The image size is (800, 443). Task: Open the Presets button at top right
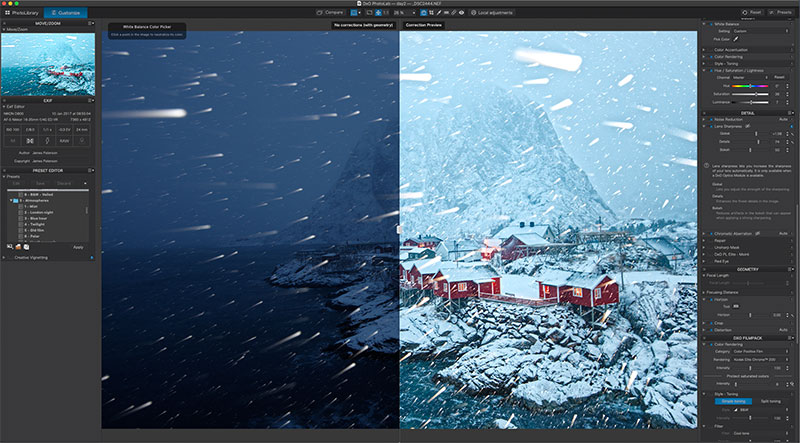click(x=780, y=12)
